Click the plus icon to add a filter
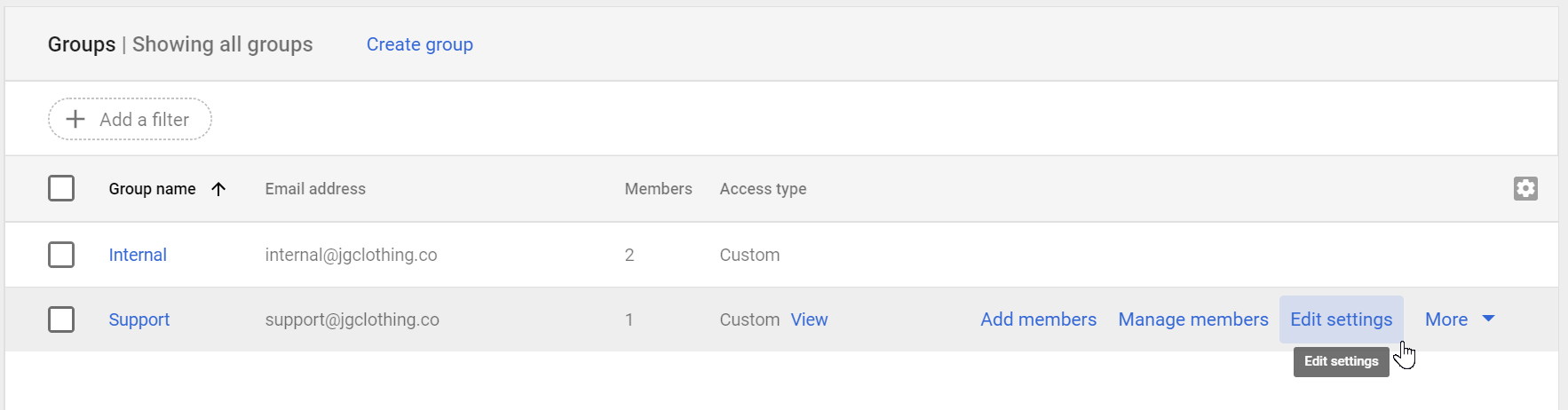This screenshot has width=1568, height=410. (76, 119)
